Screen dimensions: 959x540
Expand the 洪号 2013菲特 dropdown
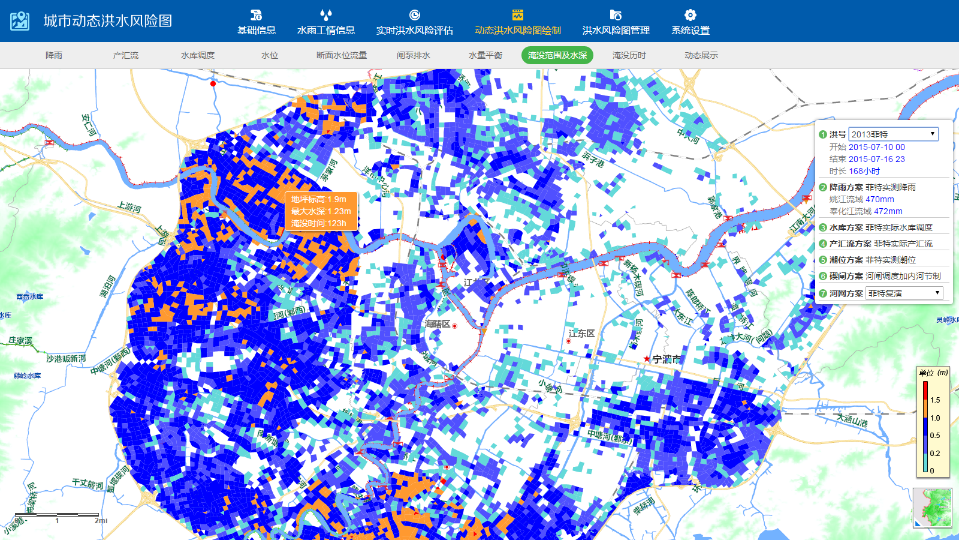[893, 134]
